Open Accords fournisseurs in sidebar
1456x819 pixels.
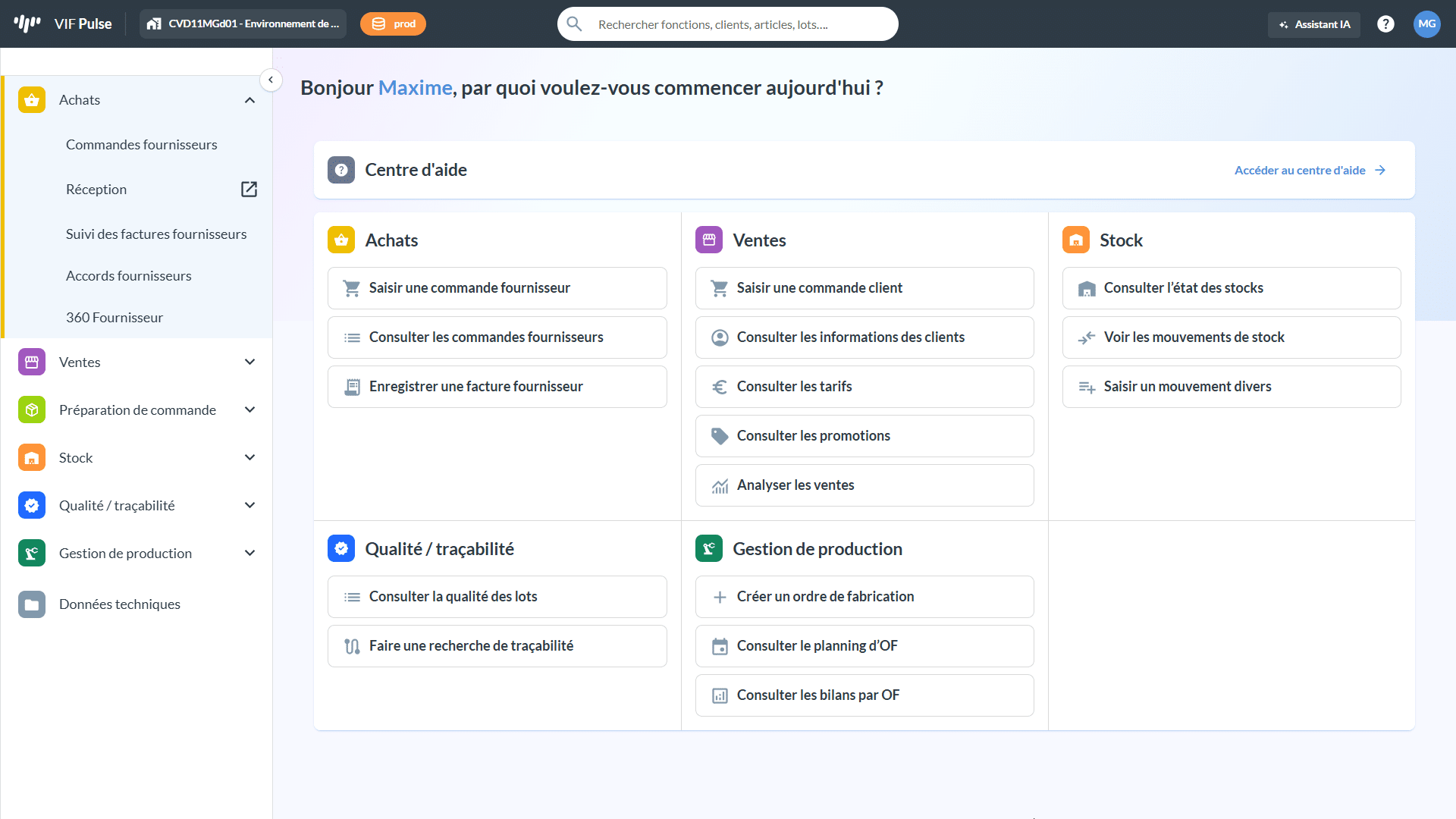pos(129,276)
